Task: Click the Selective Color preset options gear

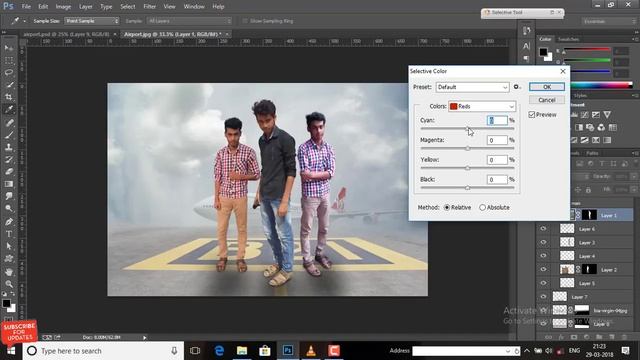Action: pyautogui.click(x=517, y=87)
